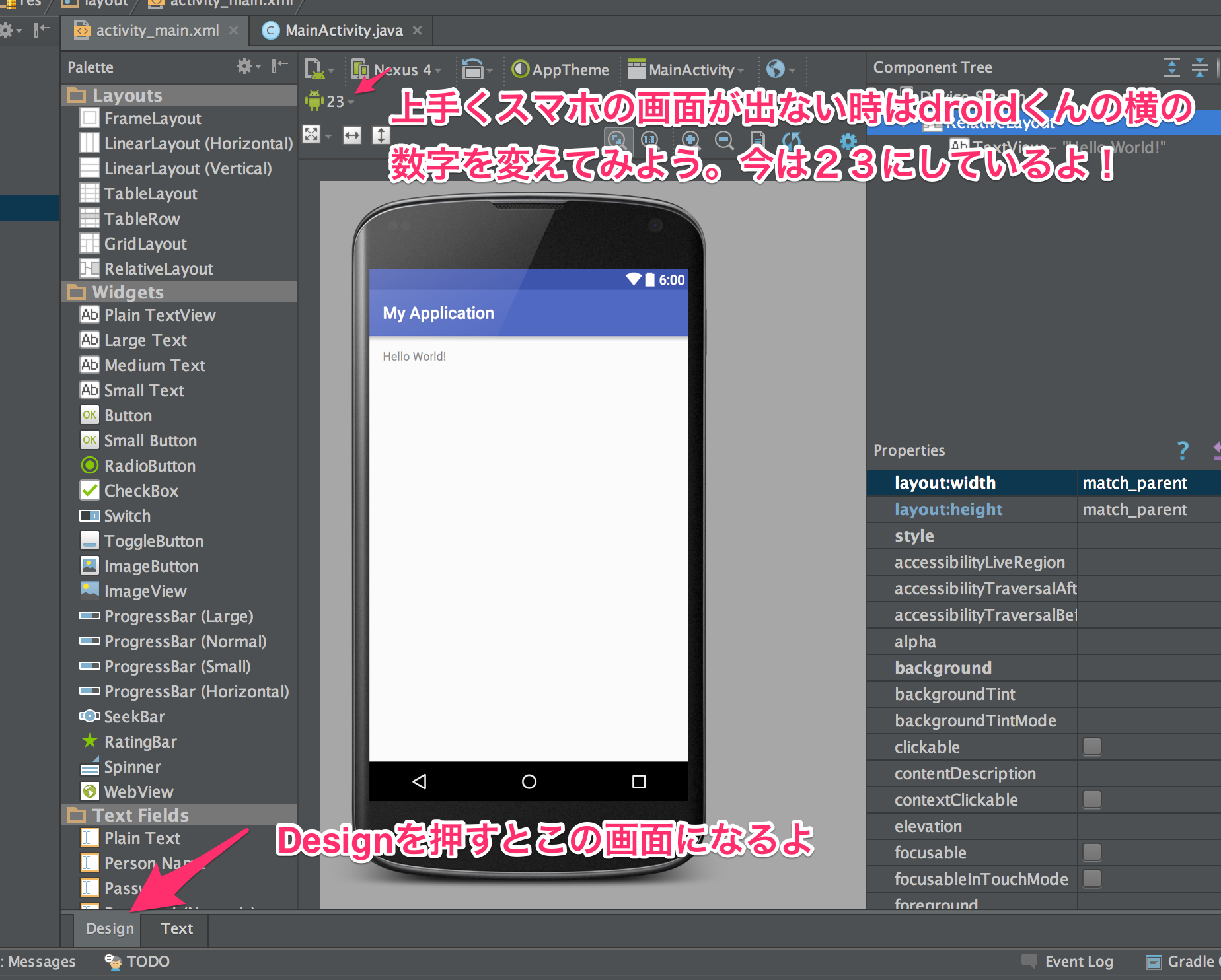This screenshot has height=980, width=1221.
Task: Open the locale globe dropdown
Action: pos(780,69)
